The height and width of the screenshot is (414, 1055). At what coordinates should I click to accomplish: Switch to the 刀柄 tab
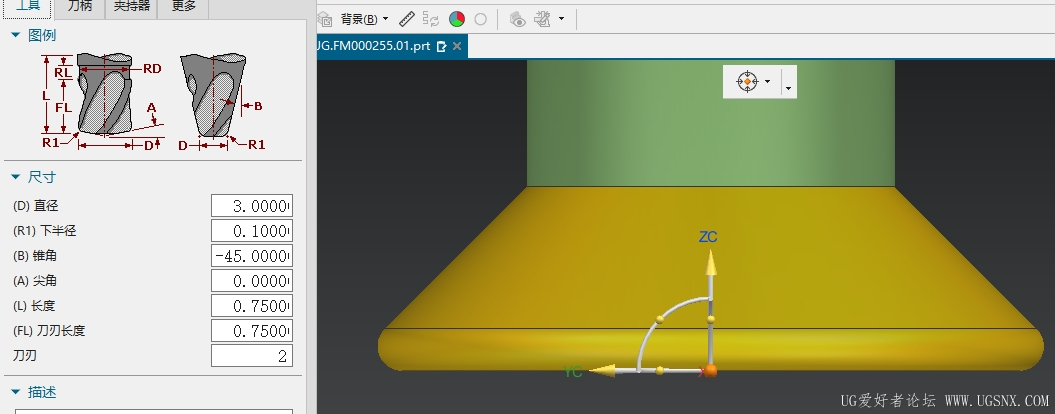tap(79, 7)
